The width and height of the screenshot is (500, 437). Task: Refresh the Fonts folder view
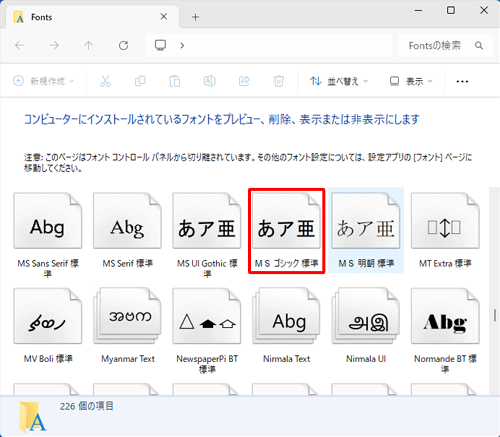coord(124,45)
